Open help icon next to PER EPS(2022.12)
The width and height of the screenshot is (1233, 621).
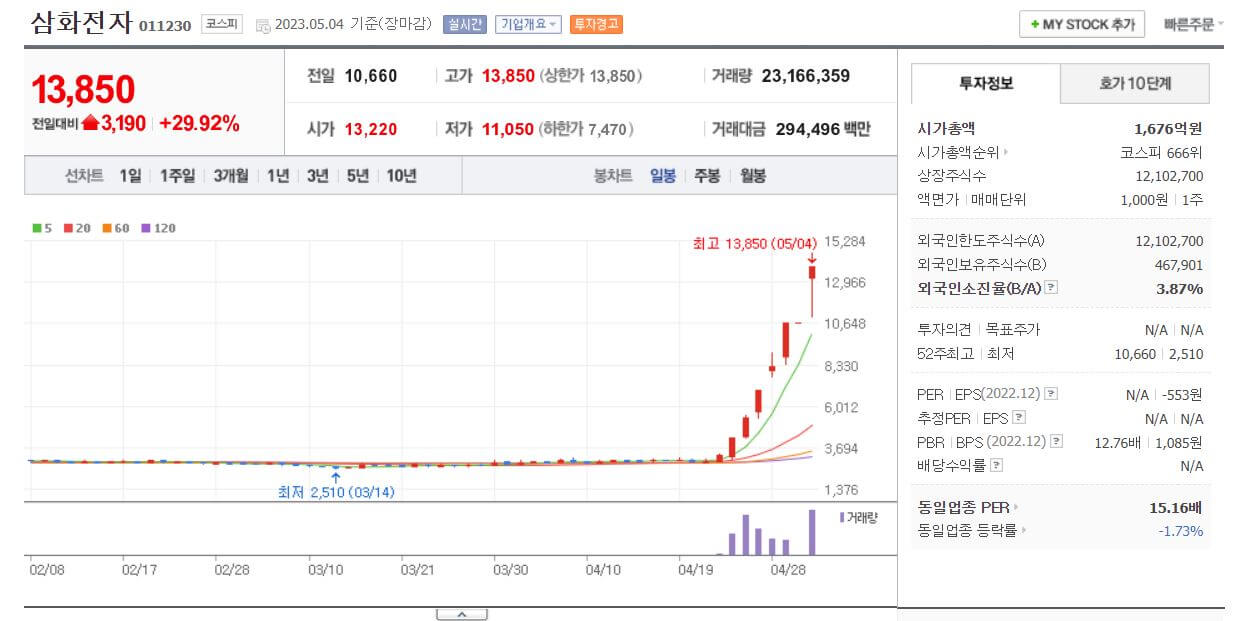click(1050, 394)
